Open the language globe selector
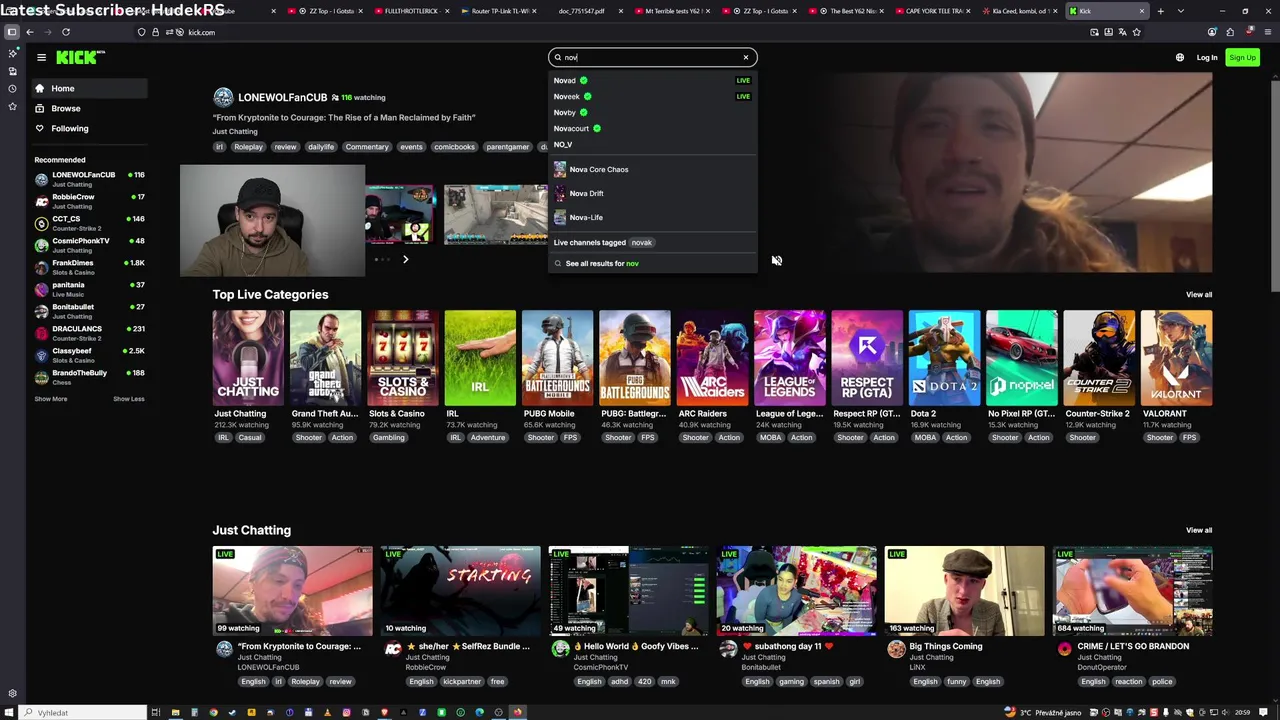The image size is (1280, 720). pyautogui.click(x=1180, y=57)
